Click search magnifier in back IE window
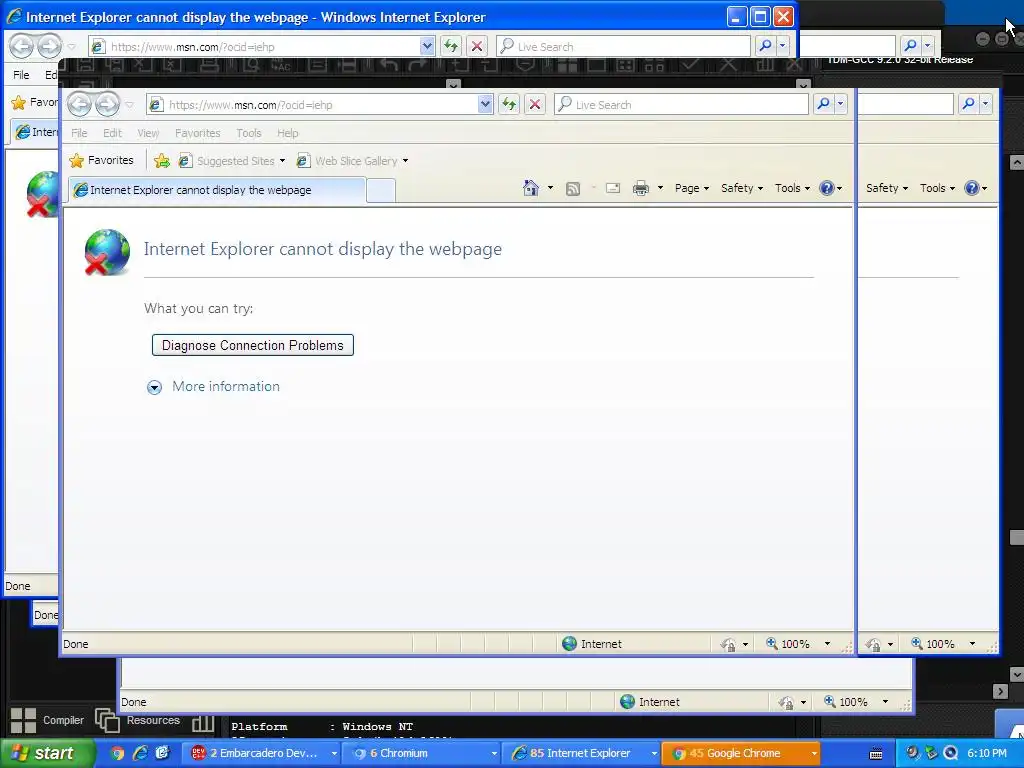 coord(765,46)
